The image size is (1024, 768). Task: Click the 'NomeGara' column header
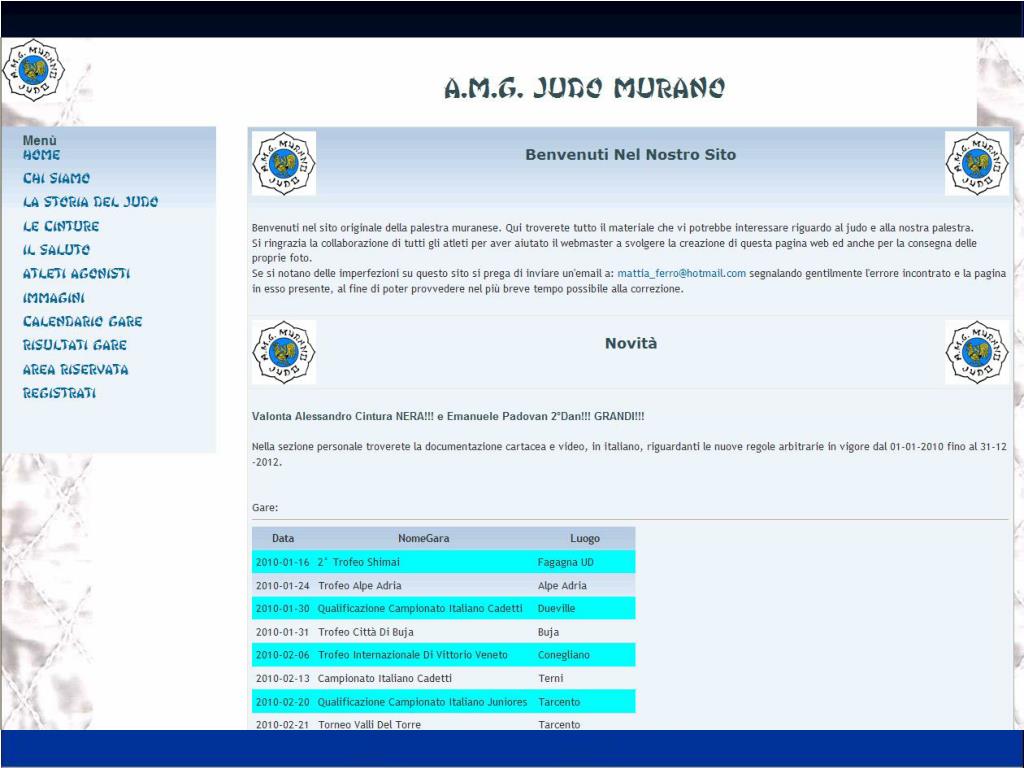pos(423,538)
